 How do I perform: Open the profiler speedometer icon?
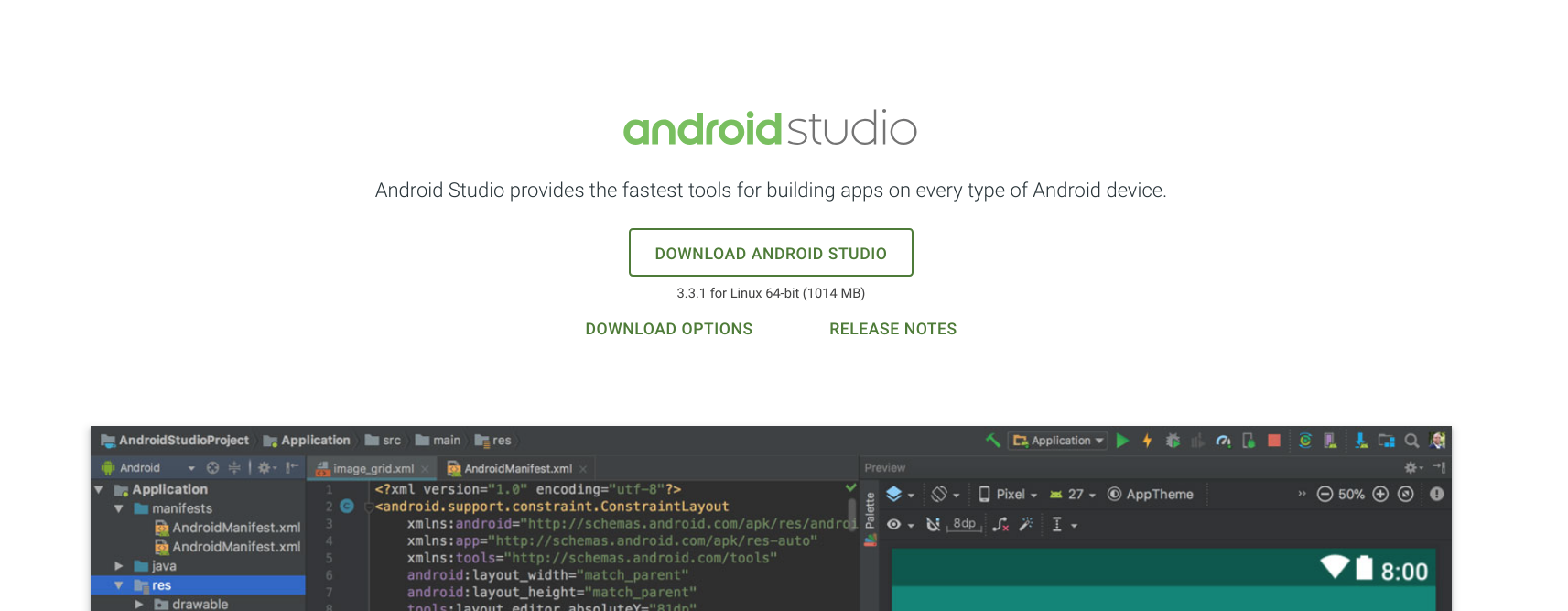pos(1223,441)
